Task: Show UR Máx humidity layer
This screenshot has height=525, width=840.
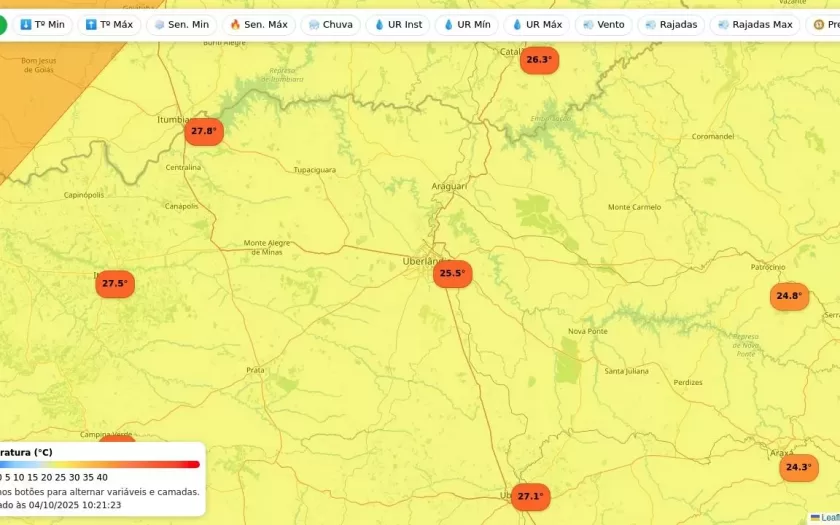Action: (535, 24)
